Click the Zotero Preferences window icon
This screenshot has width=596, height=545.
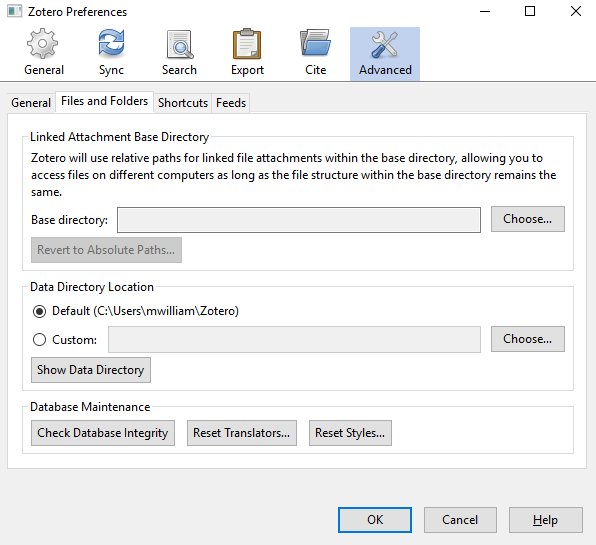point(14,11)
